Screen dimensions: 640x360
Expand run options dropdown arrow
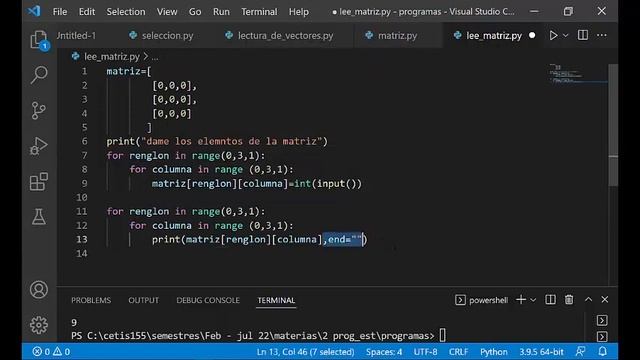point(565,36)
